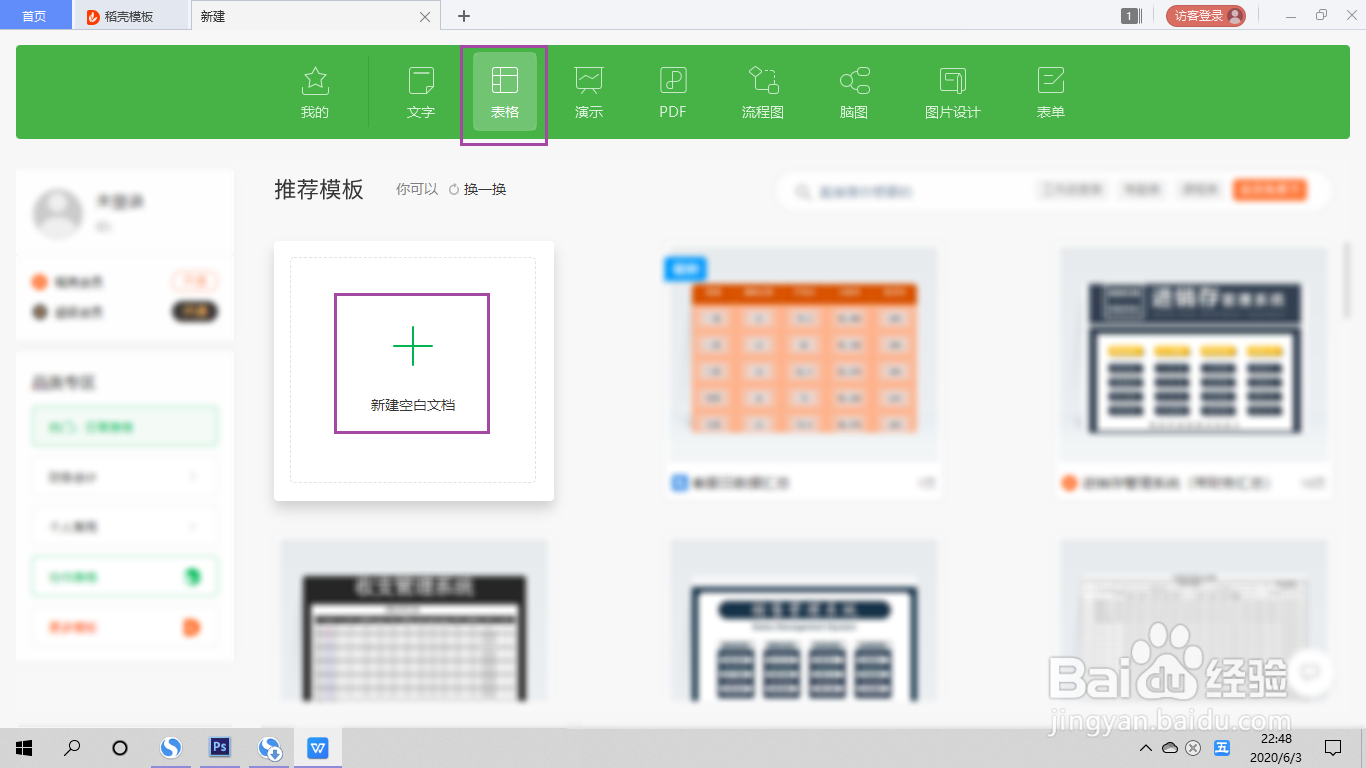Select the 文字 document type
Image resolution: width=1366 pixels, height=768 pixels.
pyautogui.click(x=421, y=93)
